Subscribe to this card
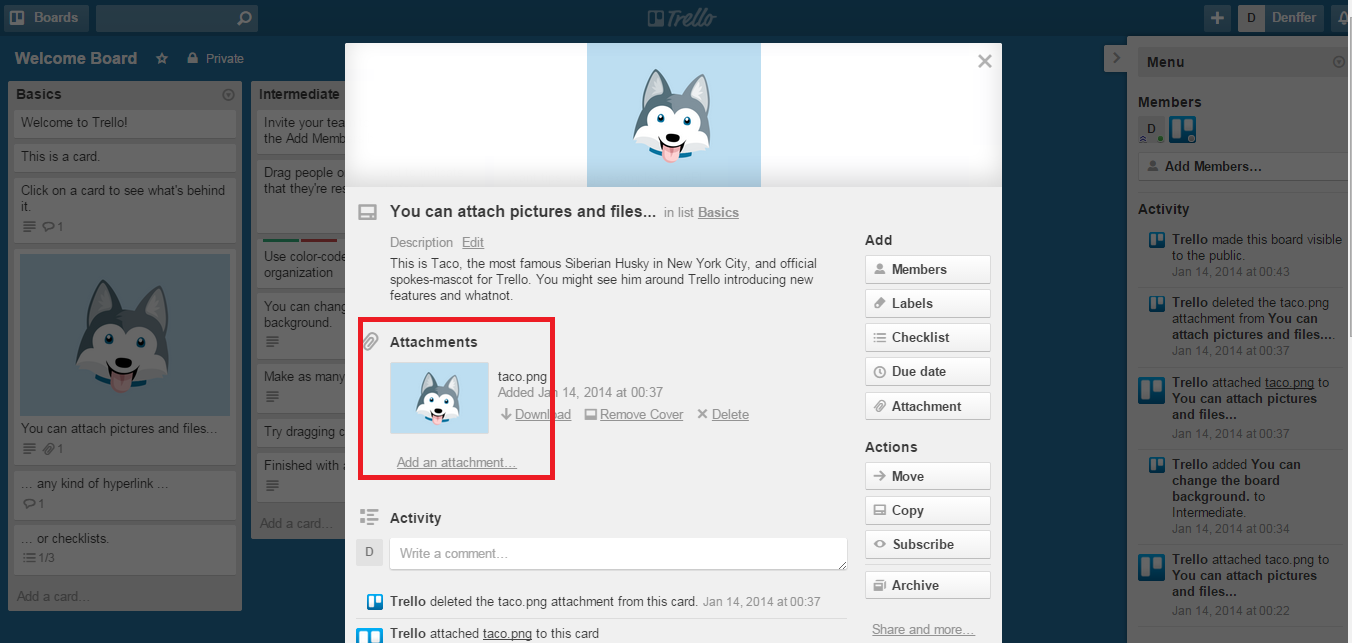 pyautogui.click(x=928, y=544)
